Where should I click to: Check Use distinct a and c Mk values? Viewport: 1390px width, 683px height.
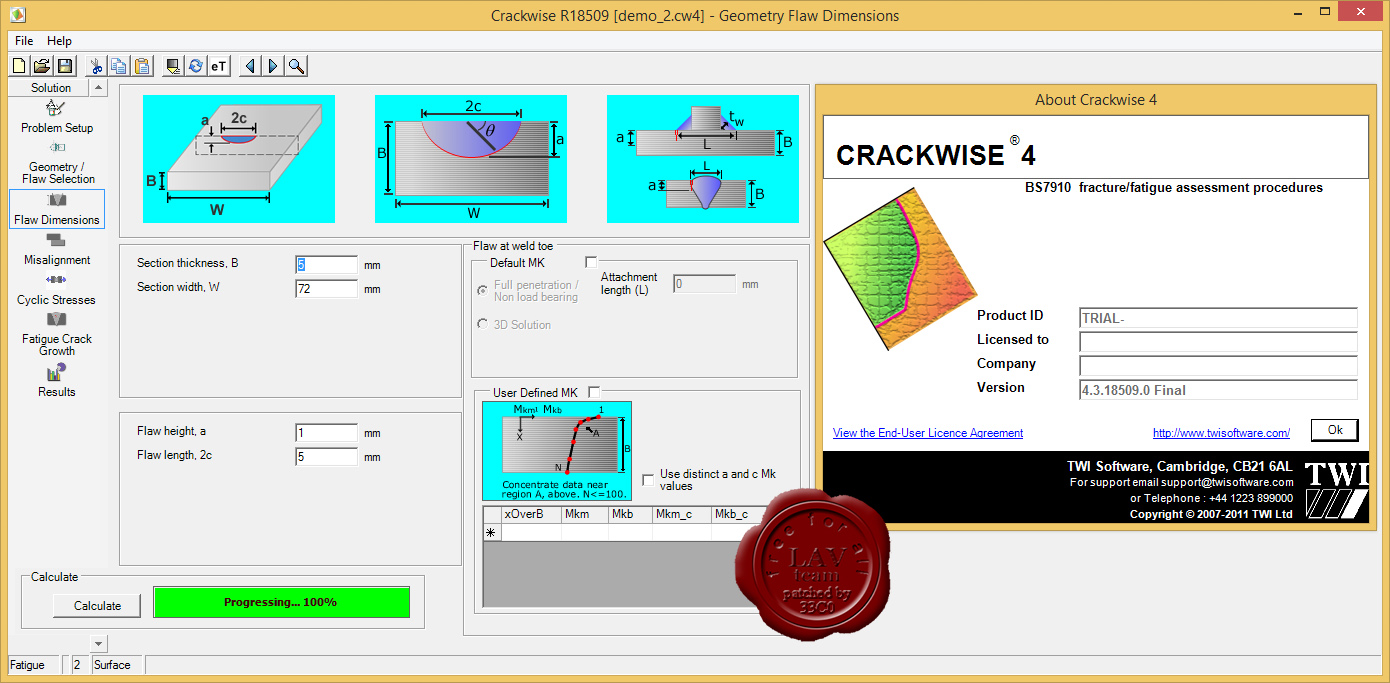coord(648,480)
